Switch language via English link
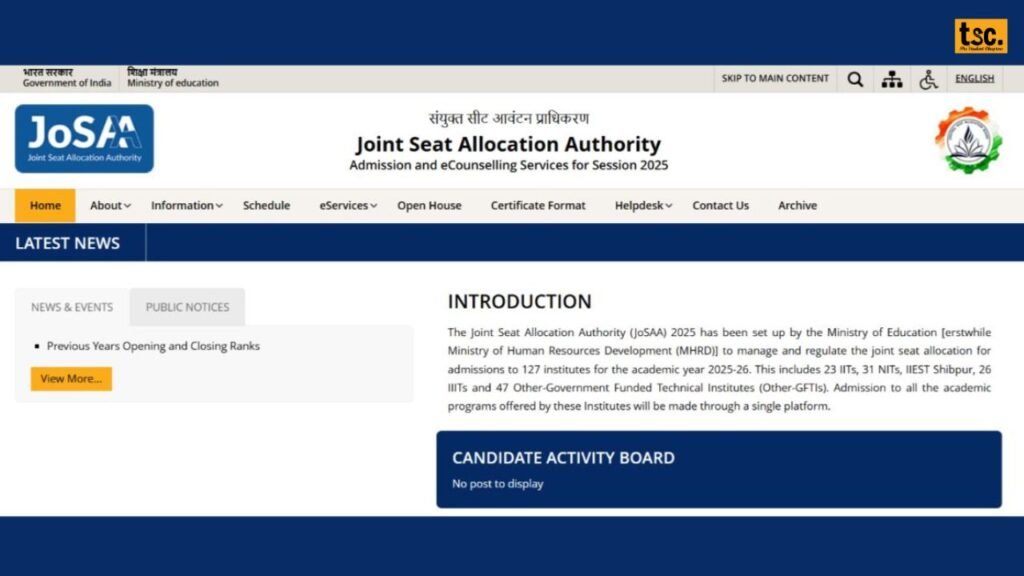 [x=974, y=78]
